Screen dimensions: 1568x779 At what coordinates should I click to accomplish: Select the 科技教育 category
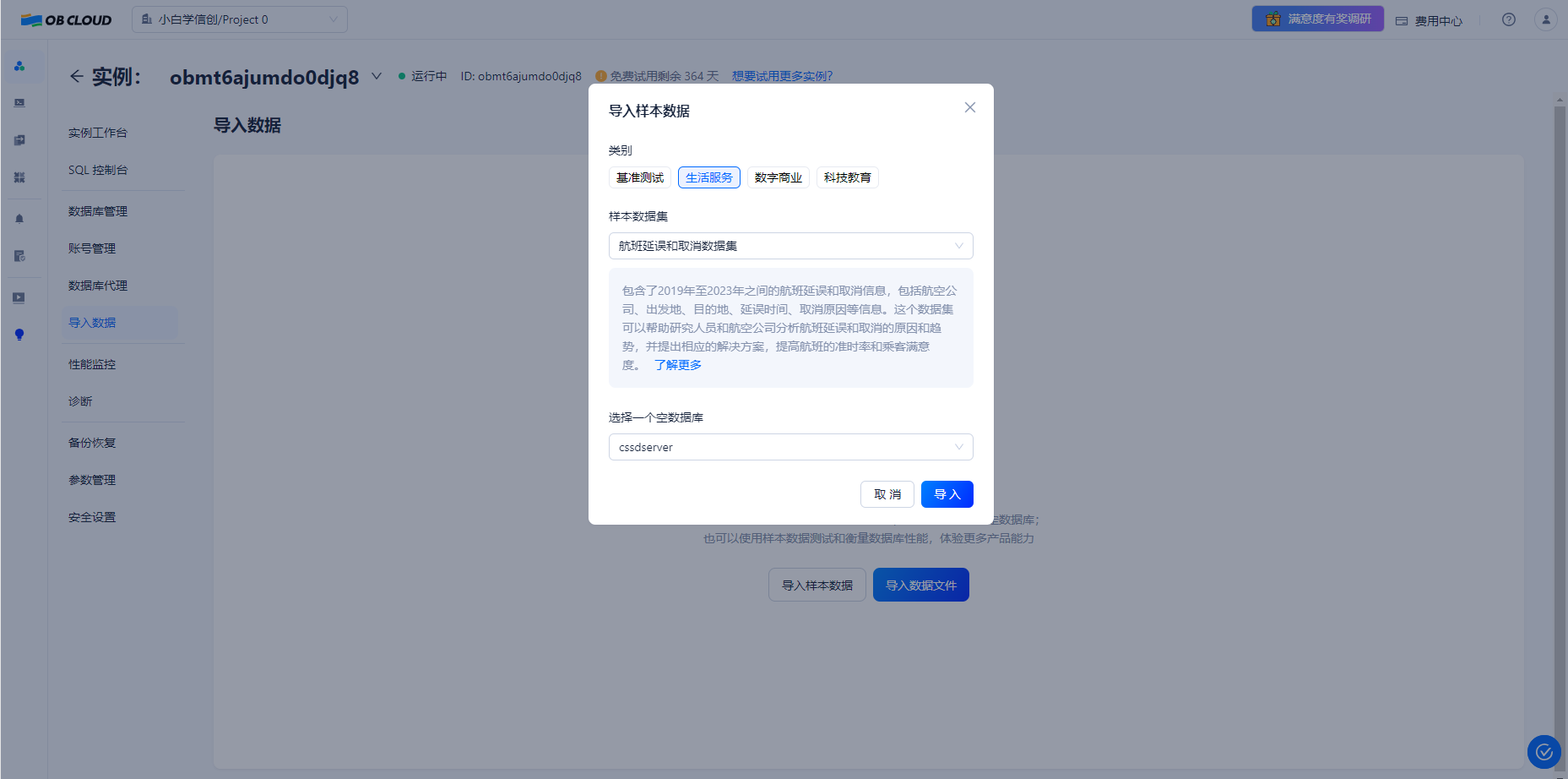click(848, 177)
